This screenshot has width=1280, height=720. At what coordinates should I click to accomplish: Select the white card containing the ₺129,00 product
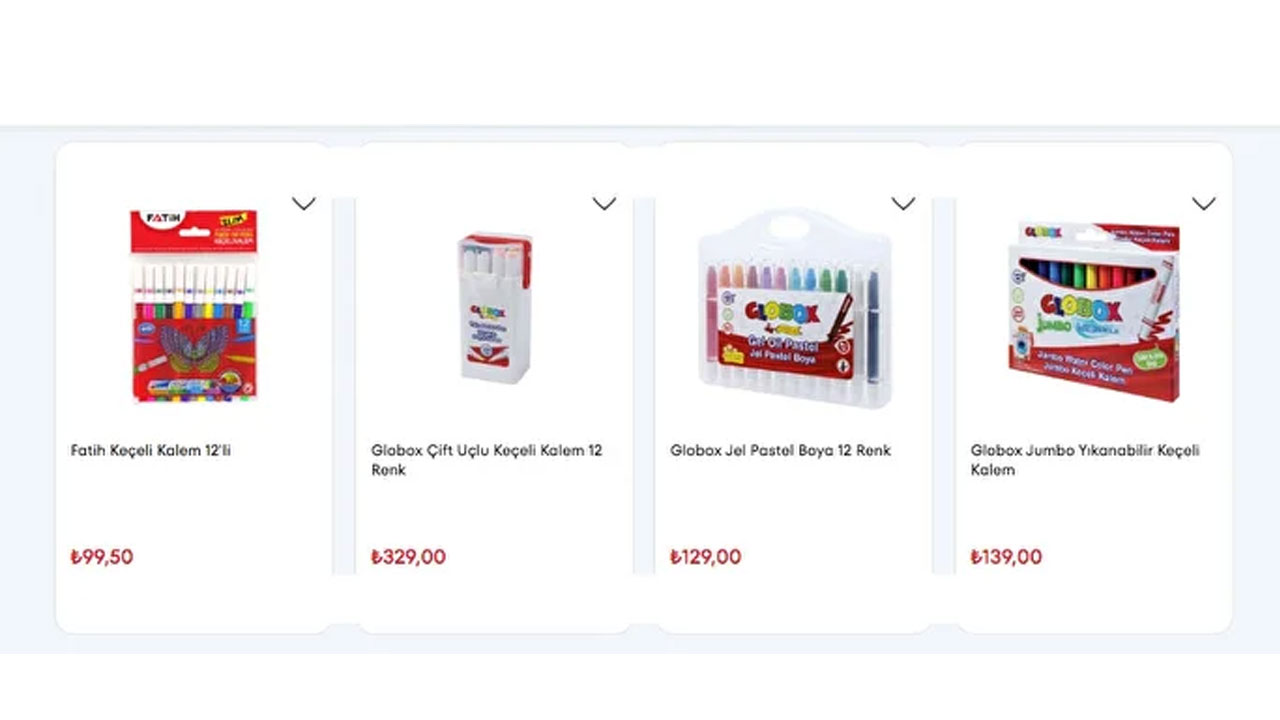794,600
